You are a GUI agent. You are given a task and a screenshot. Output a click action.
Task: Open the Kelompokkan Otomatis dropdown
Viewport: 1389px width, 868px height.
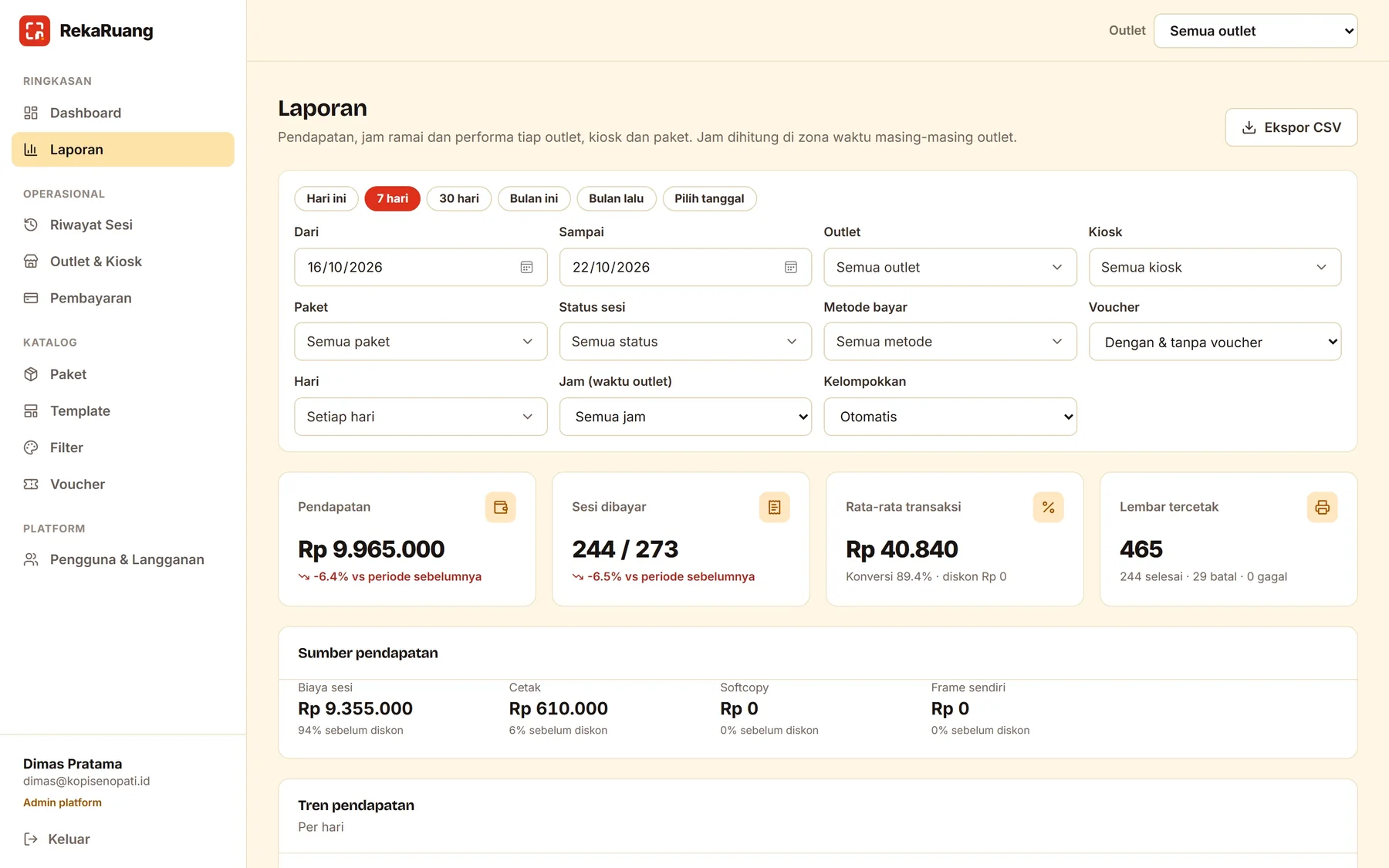(x=950, y=417)
